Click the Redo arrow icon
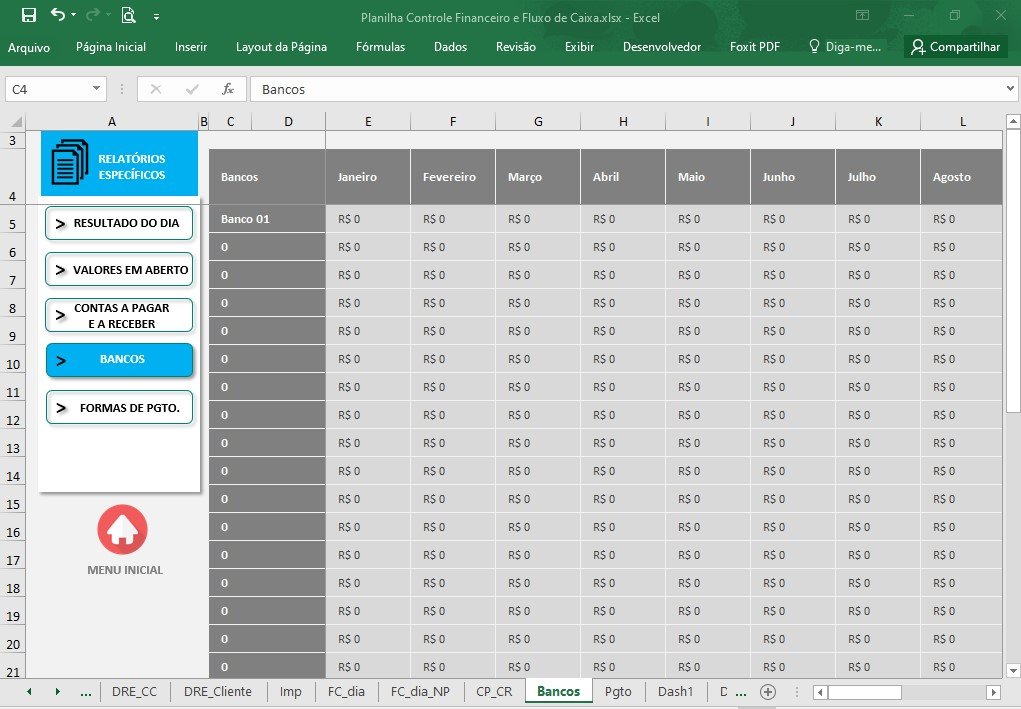 click(92, 14)
